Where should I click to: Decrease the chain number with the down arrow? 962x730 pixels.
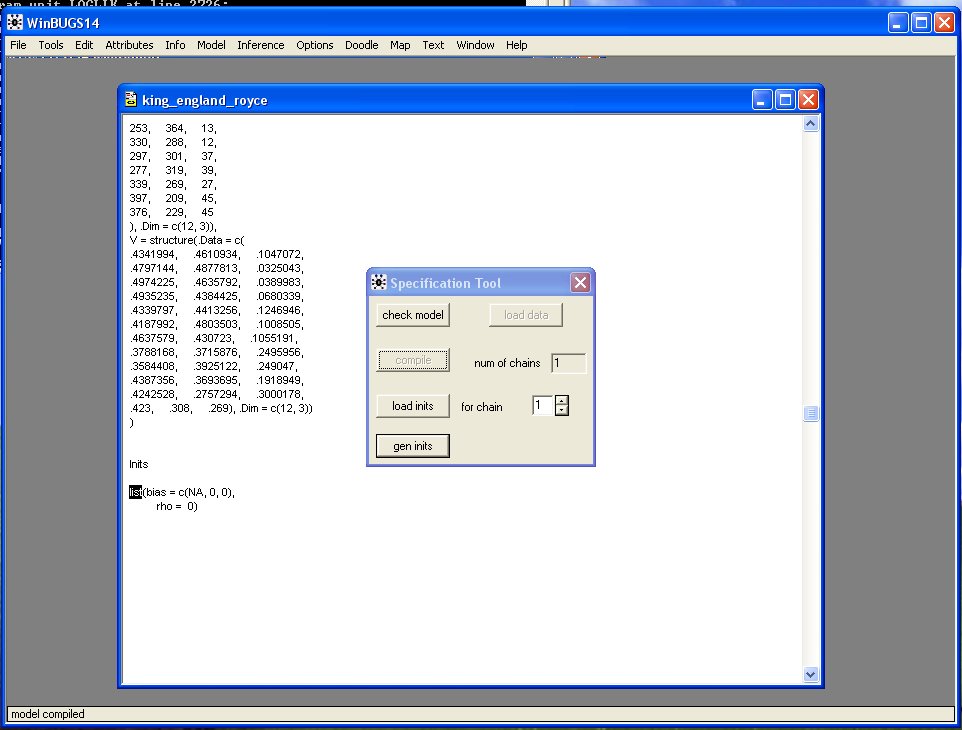pos(561,411)
